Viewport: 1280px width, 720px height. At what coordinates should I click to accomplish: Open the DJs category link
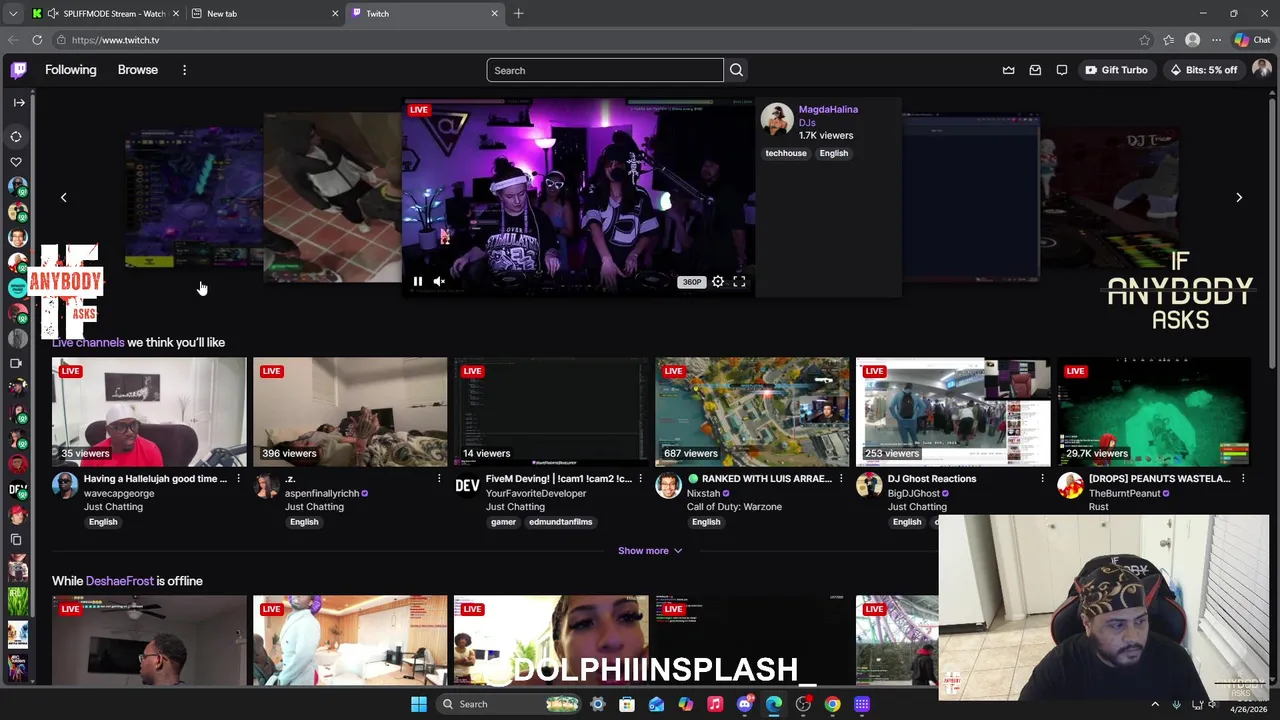pos(807,123)
